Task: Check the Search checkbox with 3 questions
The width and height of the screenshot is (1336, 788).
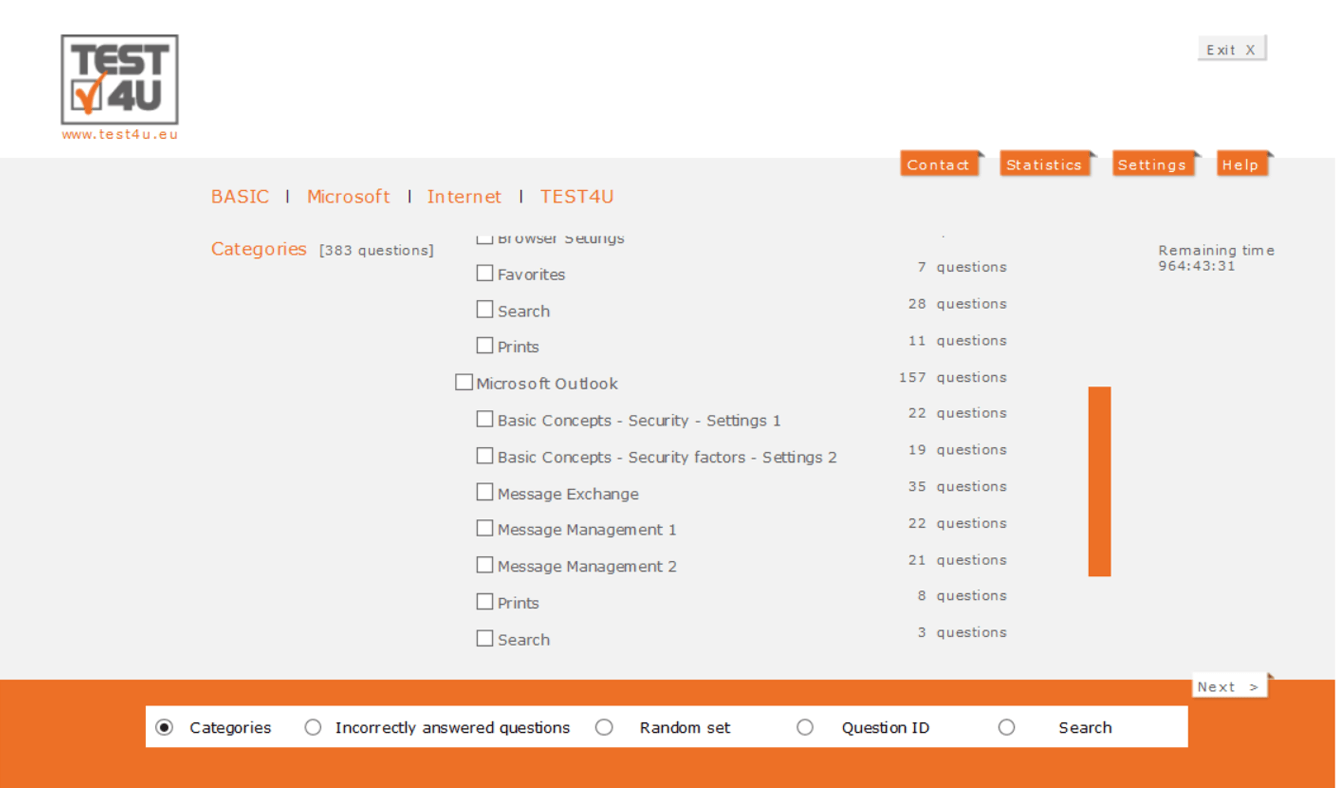Action: (485, 638)
